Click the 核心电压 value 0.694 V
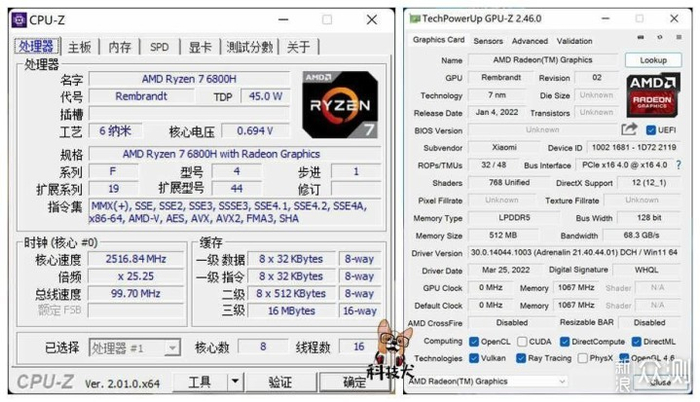This screenshot has width=700, height=402. coord(255,131)
